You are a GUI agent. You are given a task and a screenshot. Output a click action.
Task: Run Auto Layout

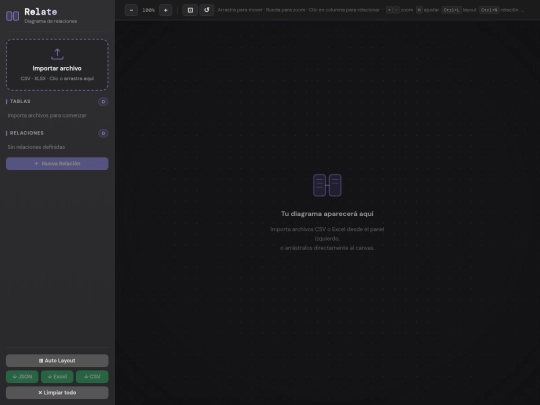[x=57, y=361]
